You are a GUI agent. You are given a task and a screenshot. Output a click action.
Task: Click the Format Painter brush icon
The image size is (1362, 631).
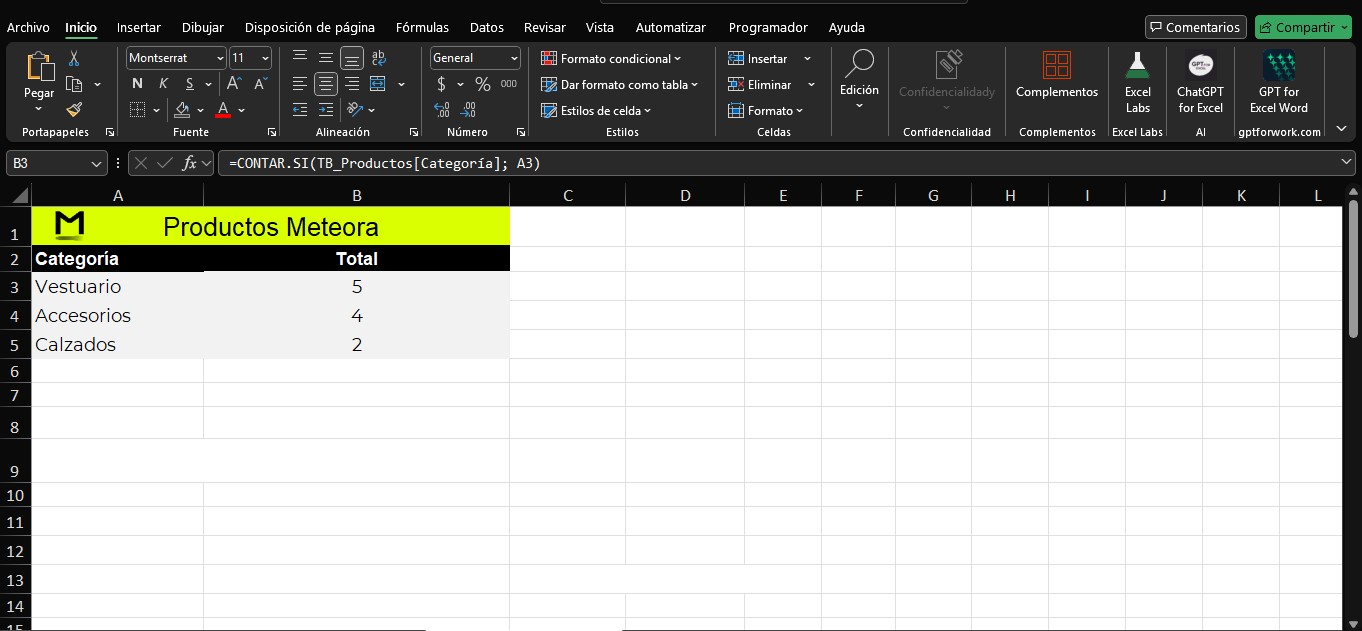point(74,109)
